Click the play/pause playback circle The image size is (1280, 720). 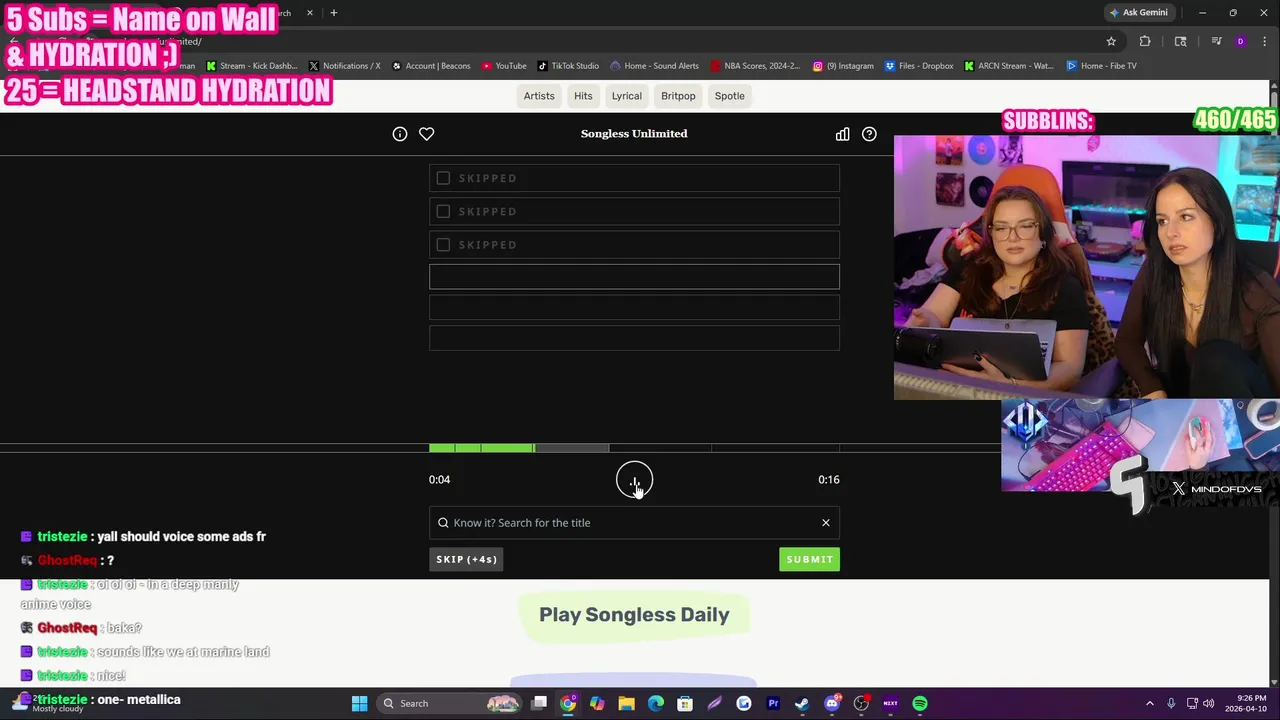[634, 480]
